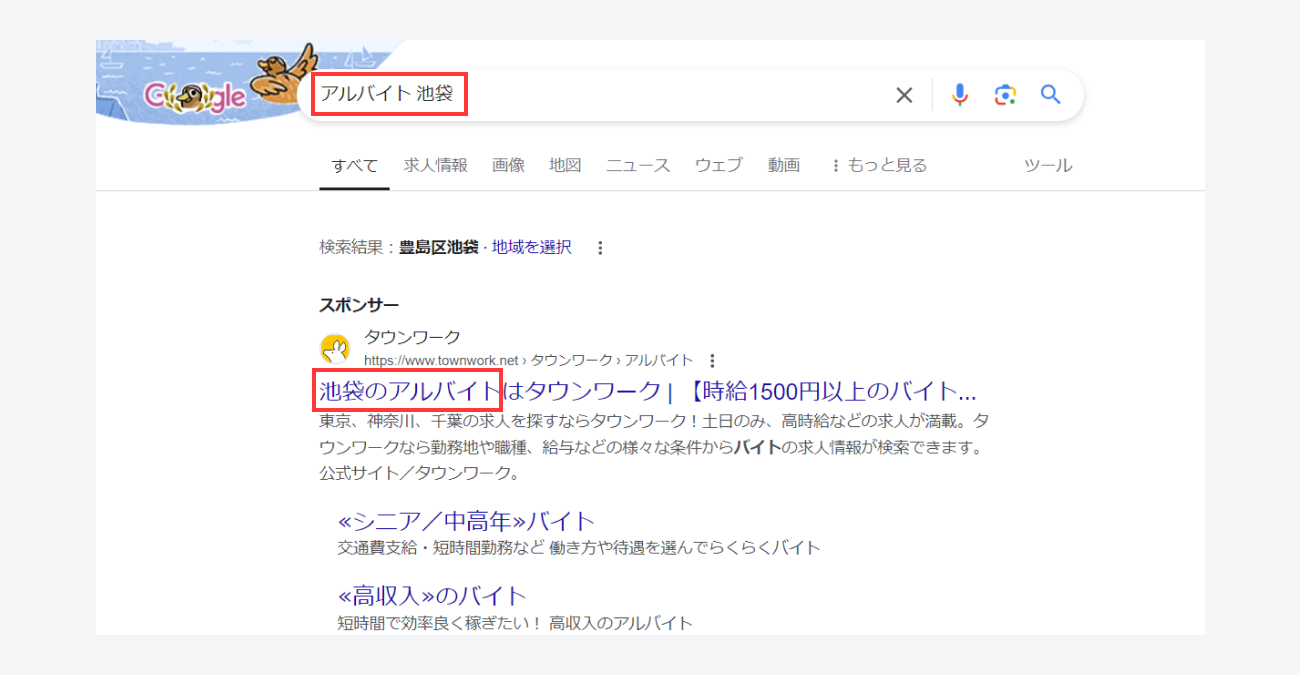
Task: Click description text starting 東京、神奈川、千葉の求人
Action: pyautogui.click(x=654, y=446)
